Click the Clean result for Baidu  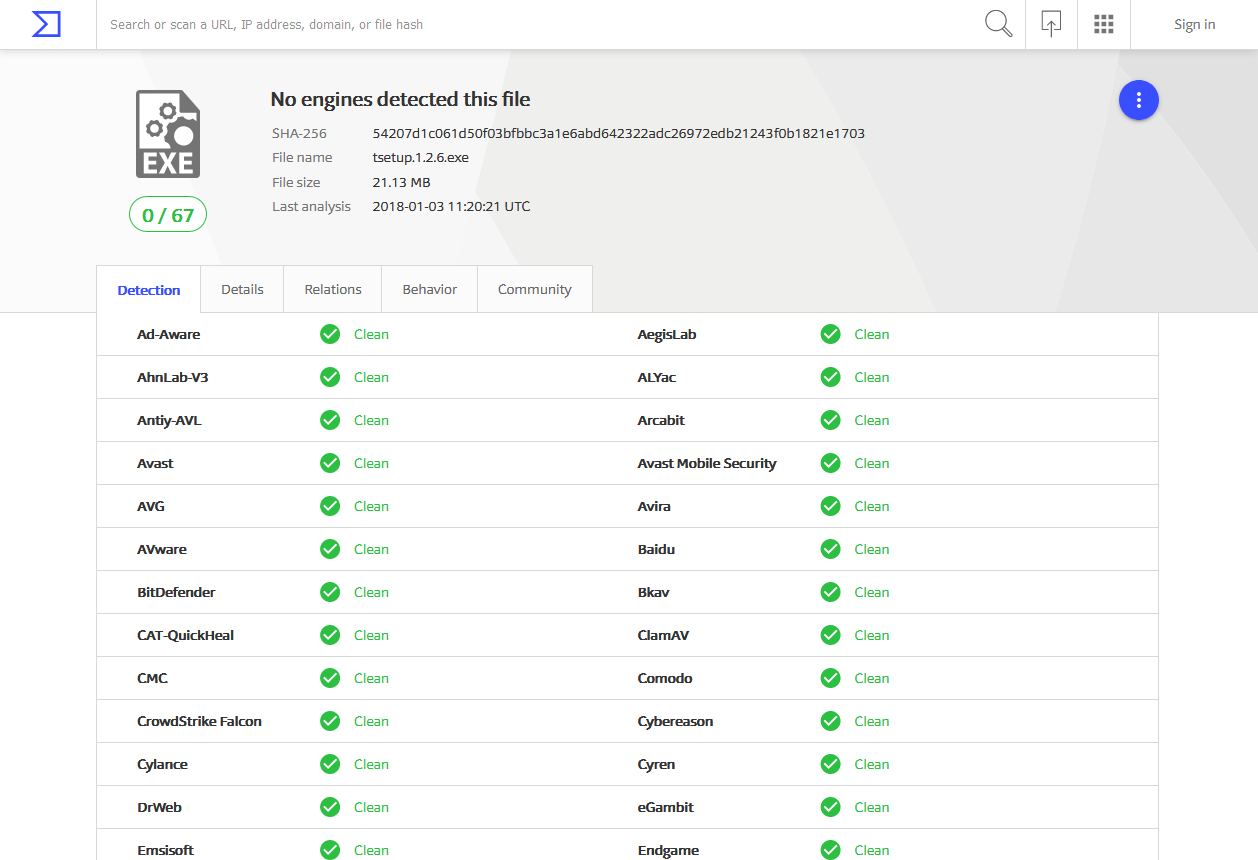872,549
